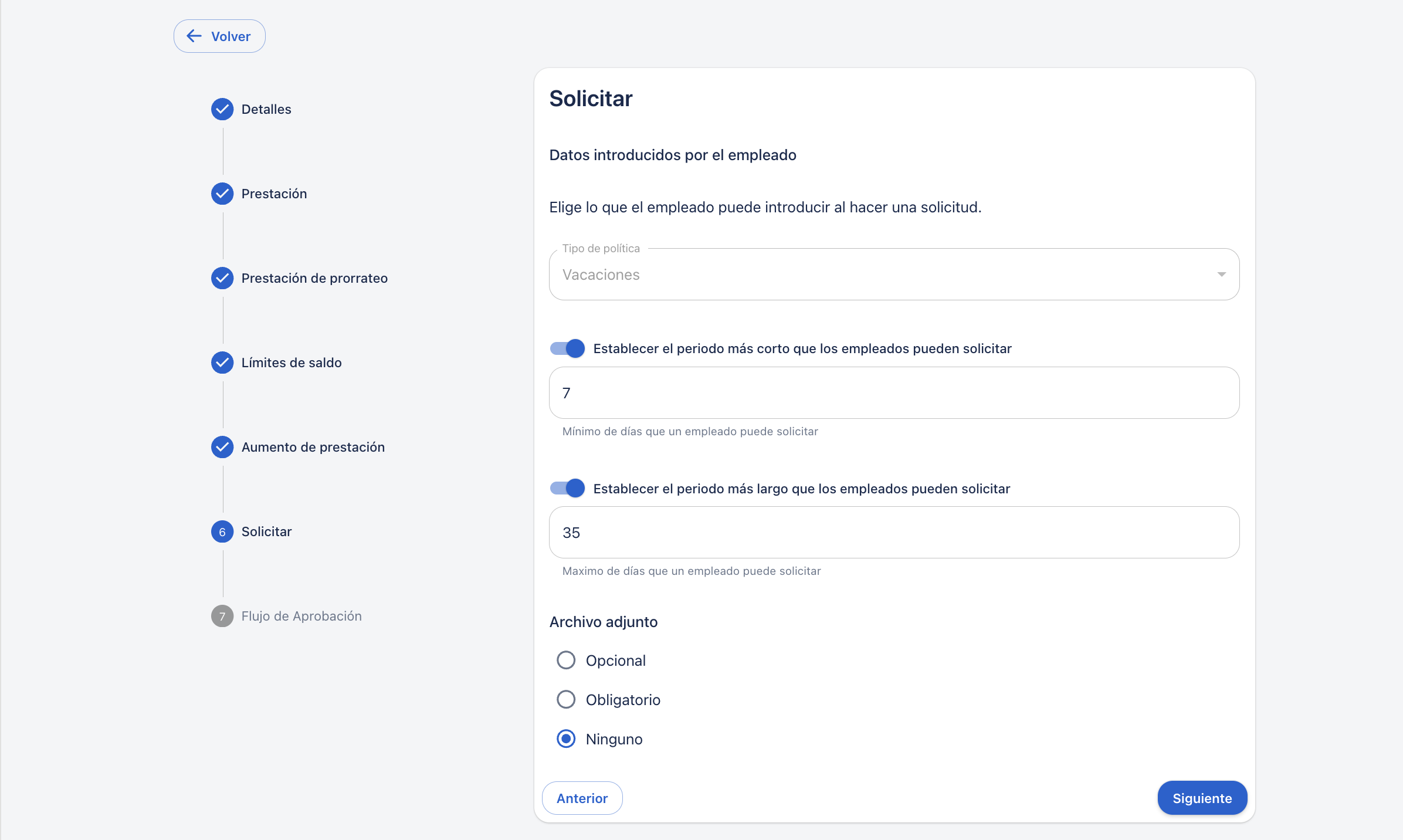Click the Detalles step checkmark icon
This screenshot has width=1403, height=840.
[x=222, y=109]
